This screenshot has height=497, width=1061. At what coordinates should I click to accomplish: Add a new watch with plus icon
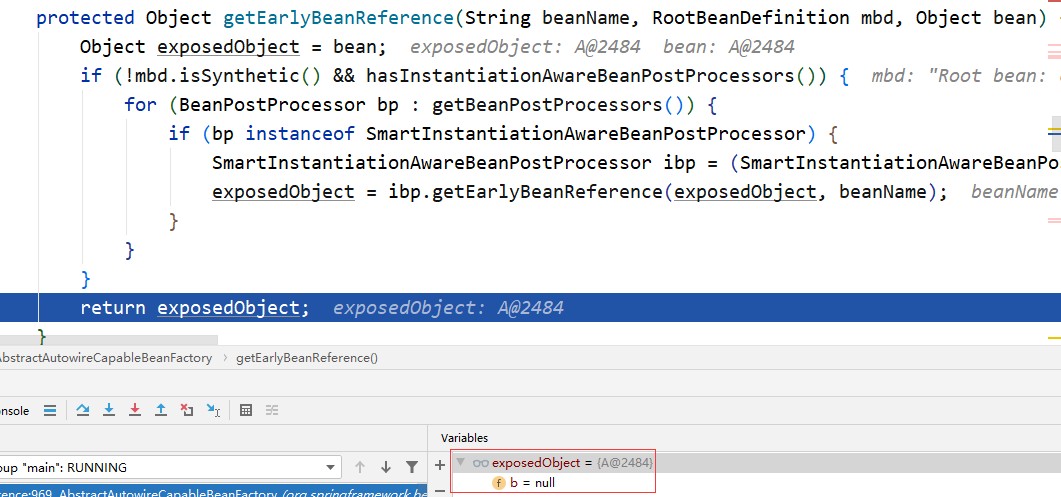click(x=440, y=465)
